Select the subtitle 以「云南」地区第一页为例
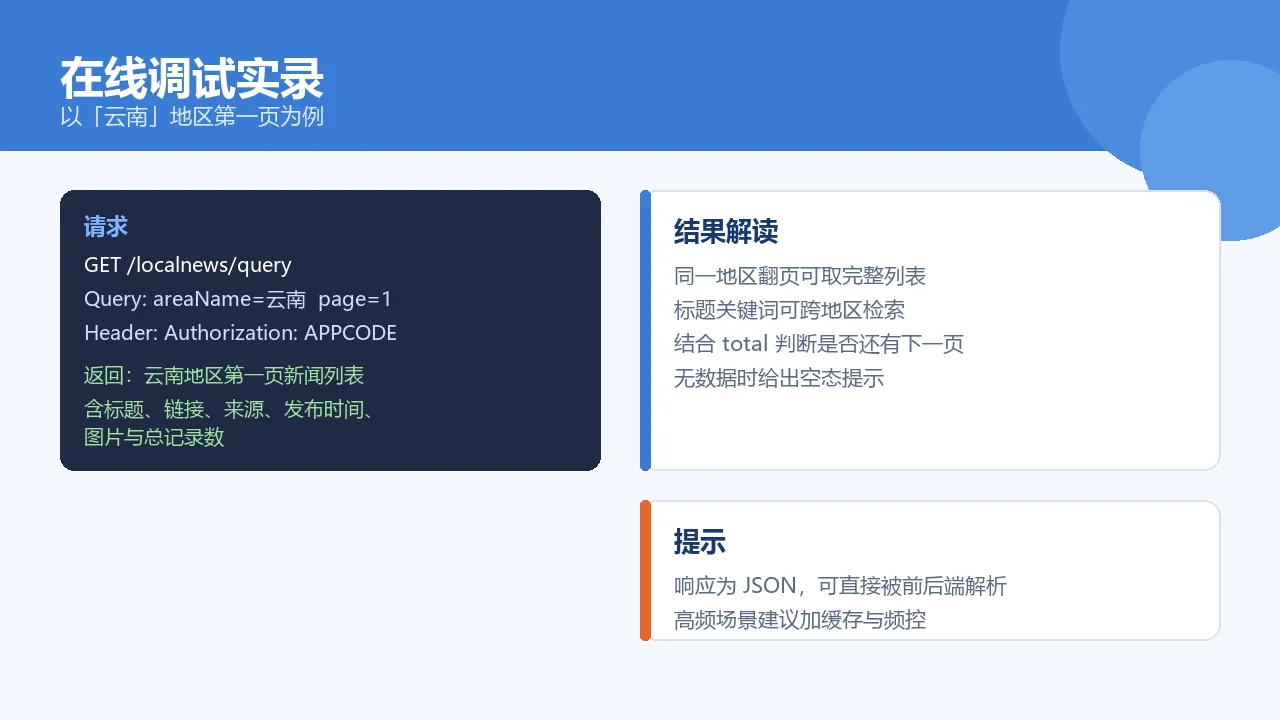The height and width of the screenshot is (720, 1280). pos(192,116)
